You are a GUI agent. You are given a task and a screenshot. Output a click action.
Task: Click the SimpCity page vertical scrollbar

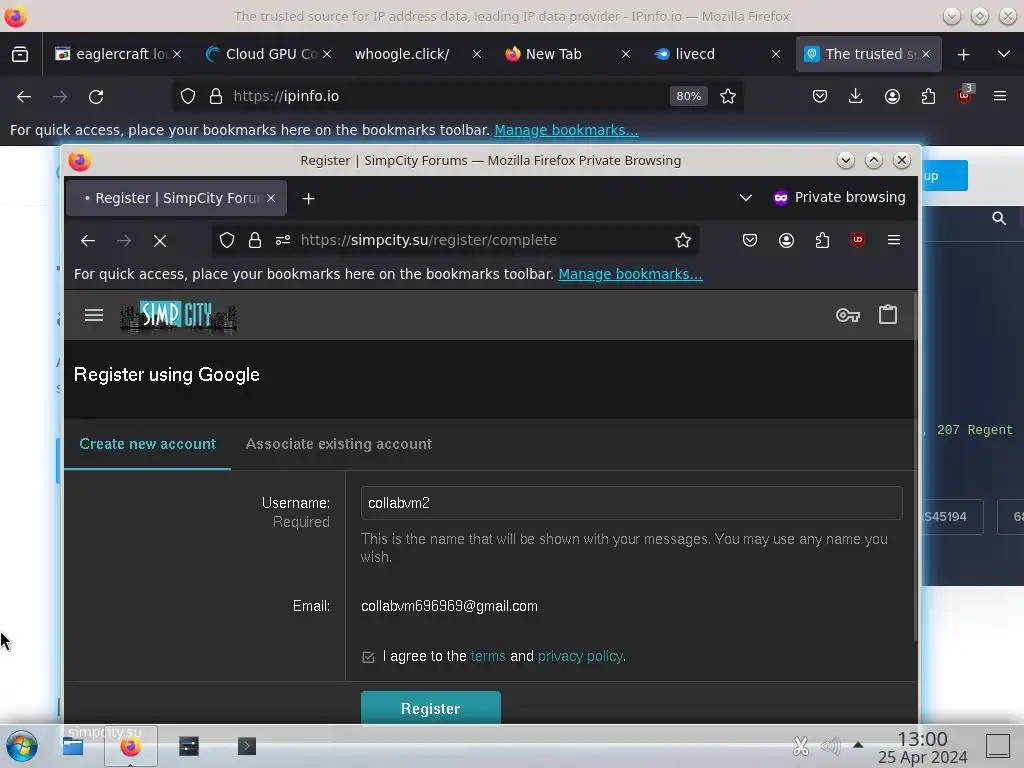point(915,467)
